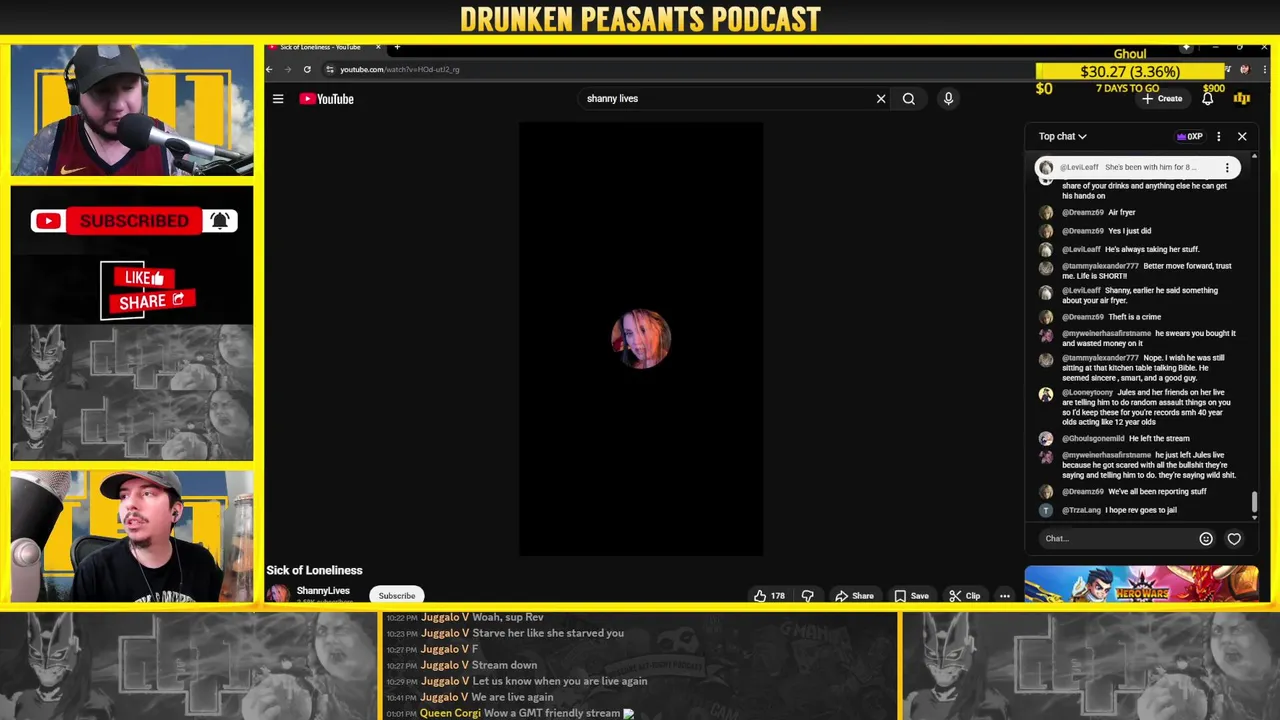Subscribe to ShannyLives channel
The width and height of the screenshot is (1280, 720).
[397, 596]
